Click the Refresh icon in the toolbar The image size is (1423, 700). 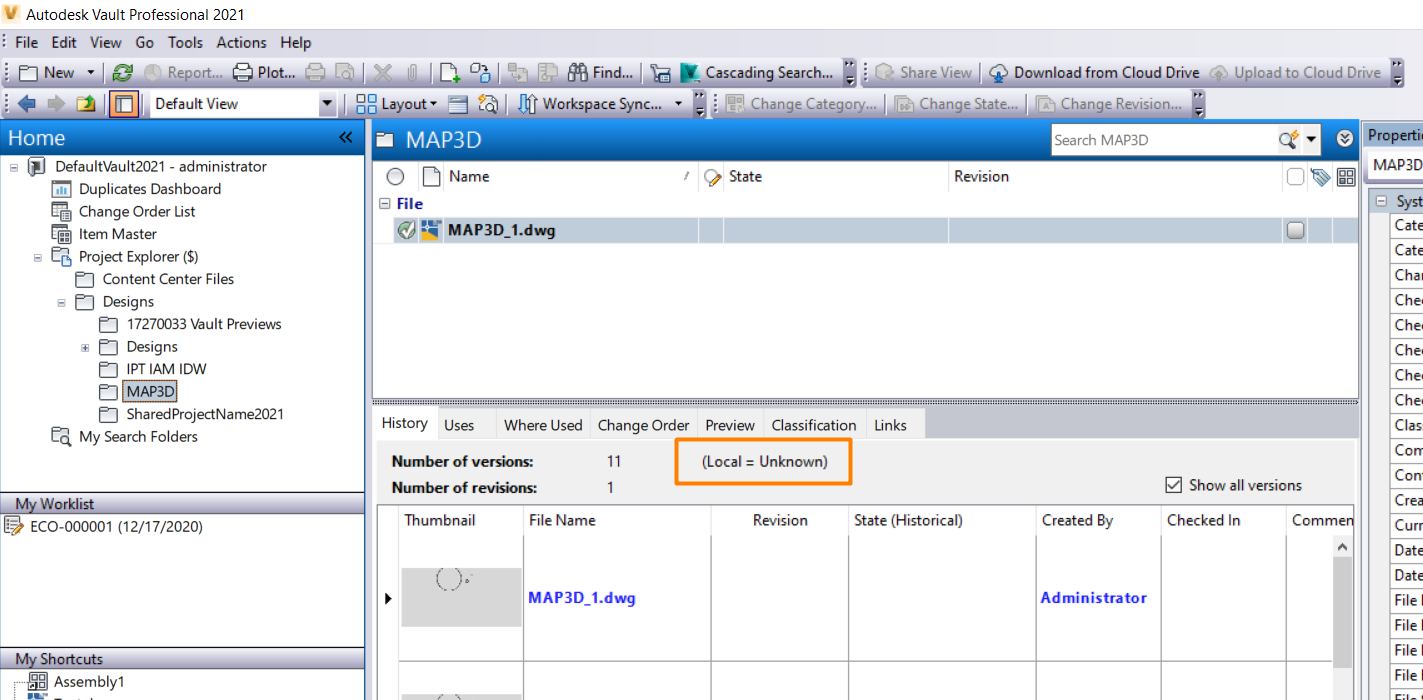[121, 72]
